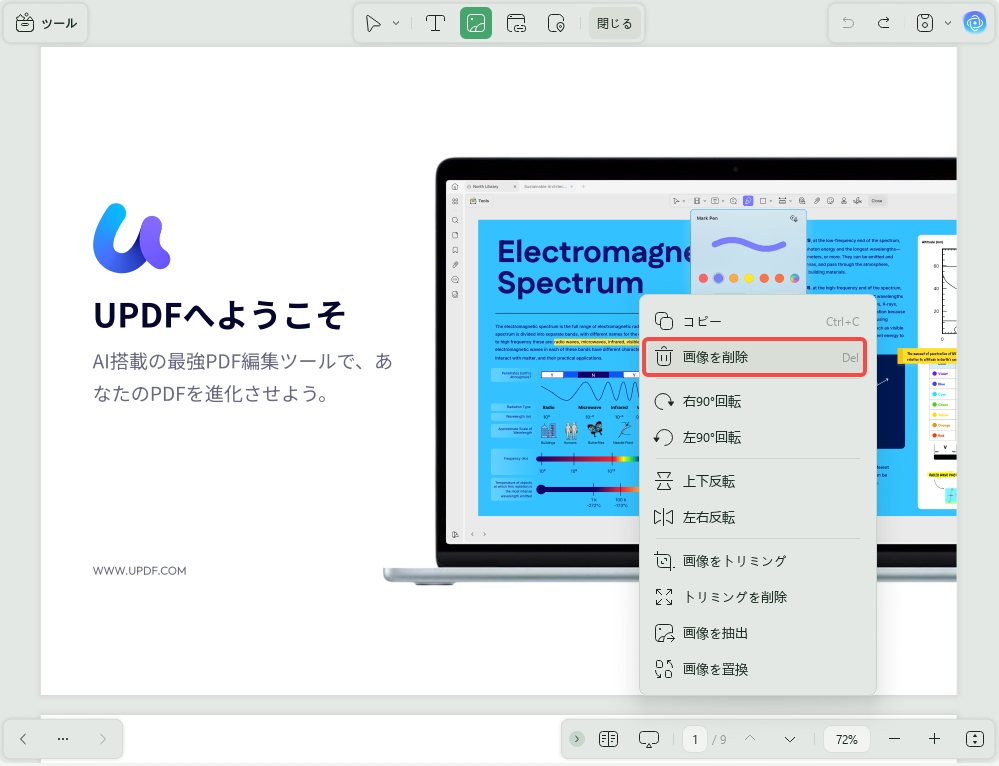Click the UPDFへようこそ heading

(219, 315)
